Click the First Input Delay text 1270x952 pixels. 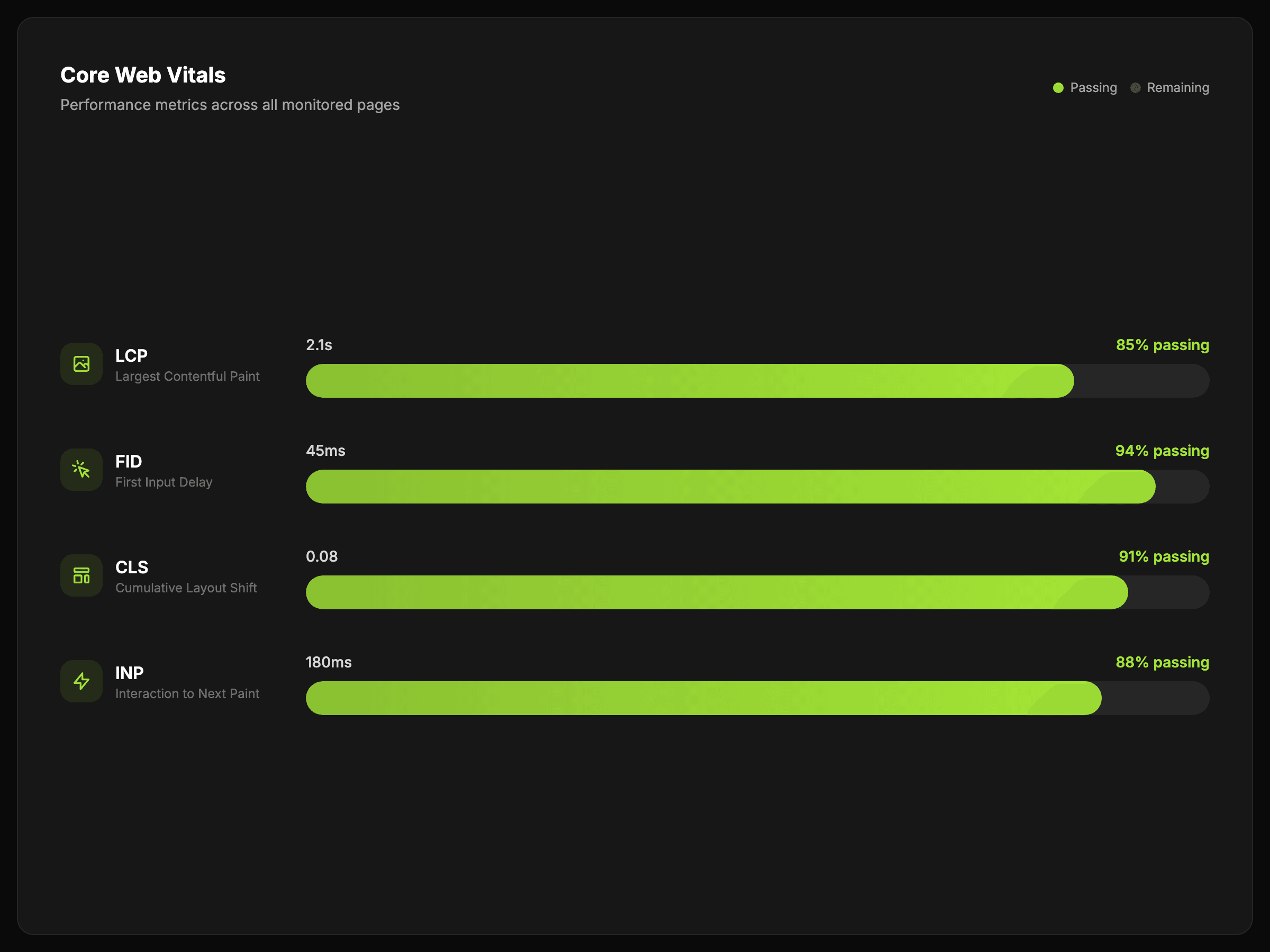[164, 482]
